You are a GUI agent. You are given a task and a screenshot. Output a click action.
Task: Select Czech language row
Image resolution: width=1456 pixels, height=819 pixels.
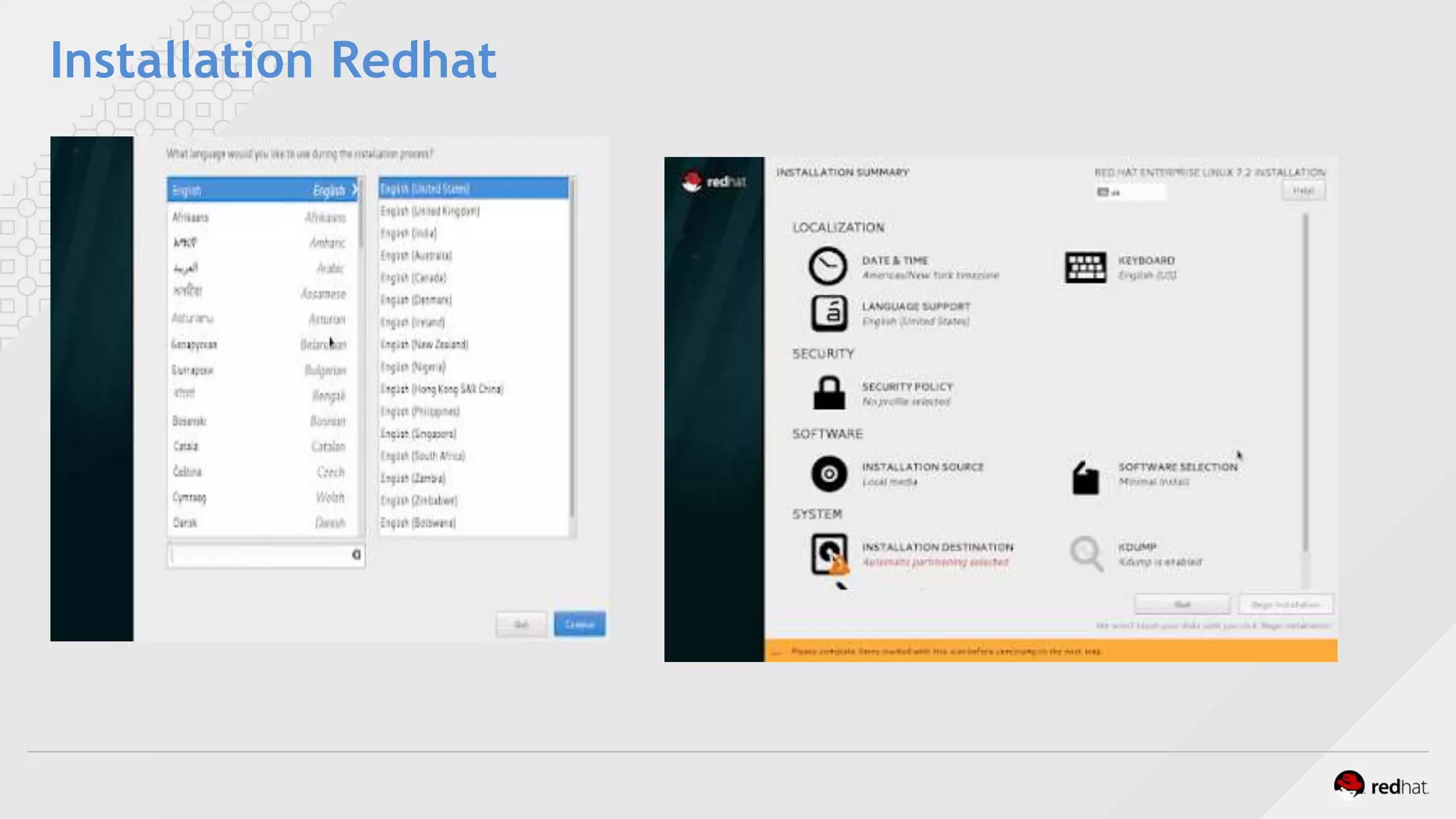pyautogui.click(x=260, y=471)
